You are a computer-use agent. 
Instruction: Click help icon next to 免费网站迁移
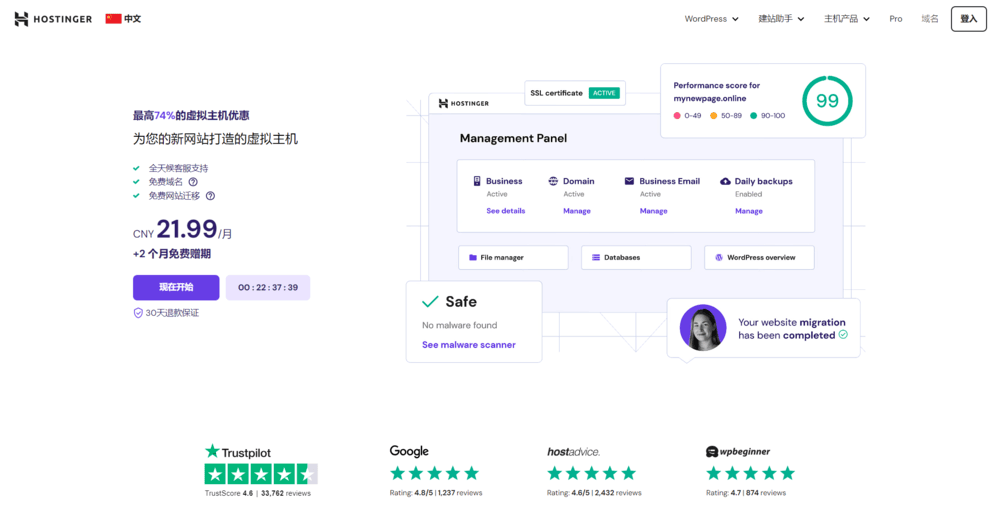coord(210,196)
